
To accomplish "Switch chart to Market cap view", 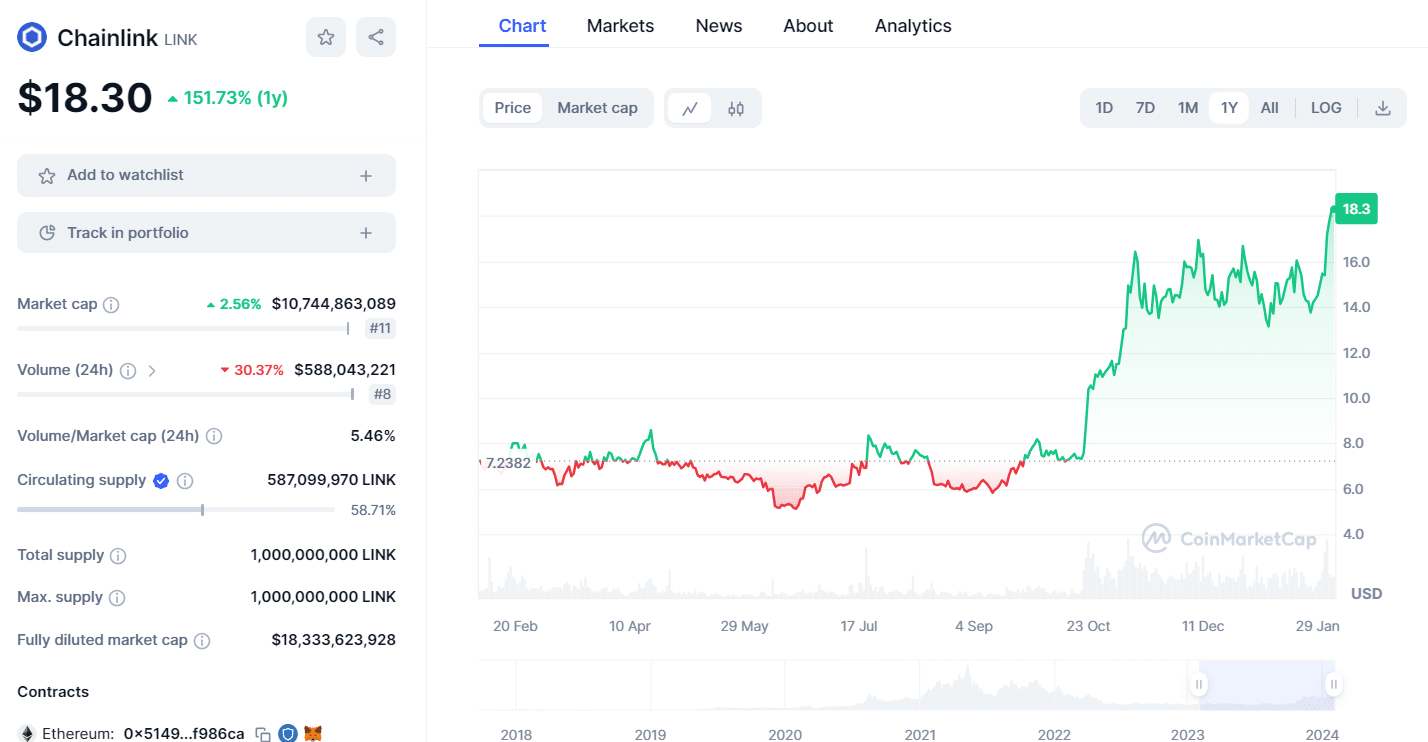I will pos(597,107).
